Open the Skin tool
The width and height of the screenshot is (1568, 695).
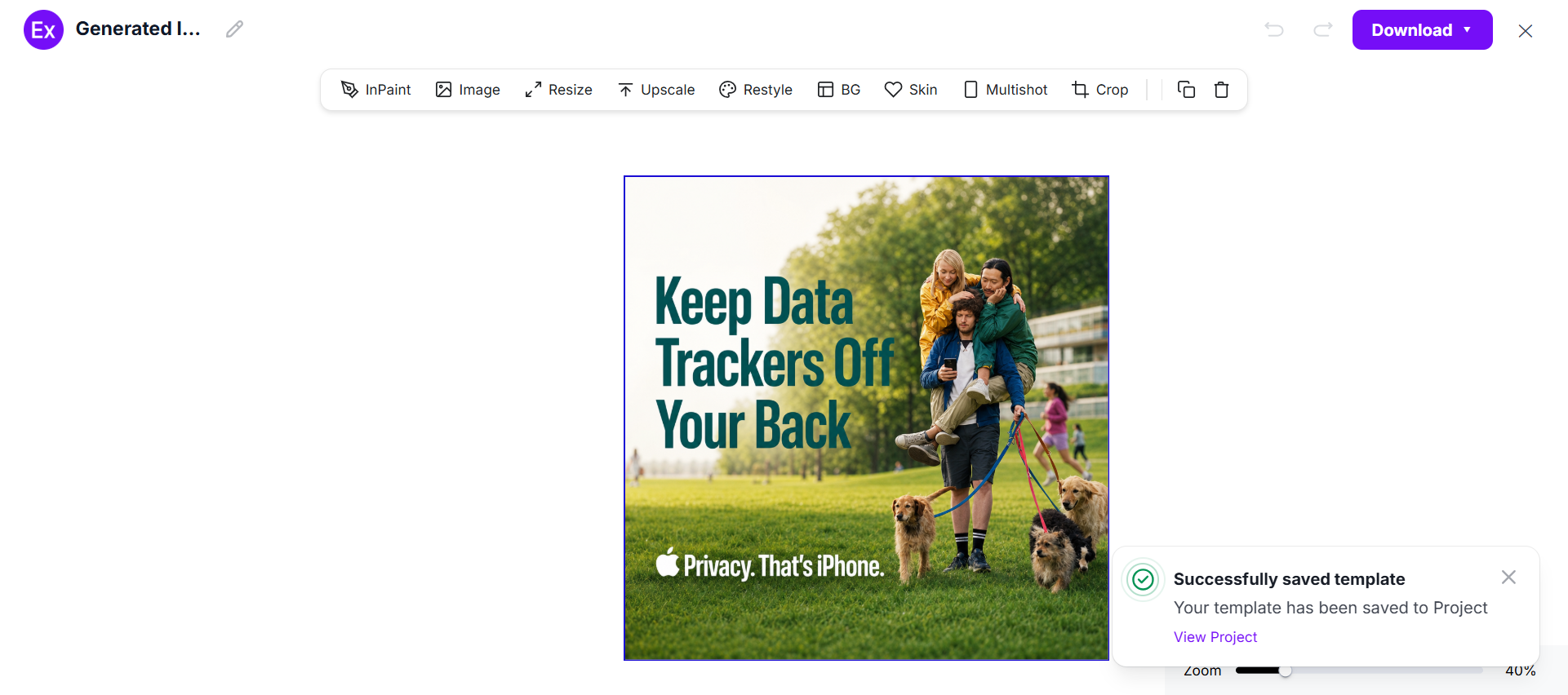coord(911,90)
